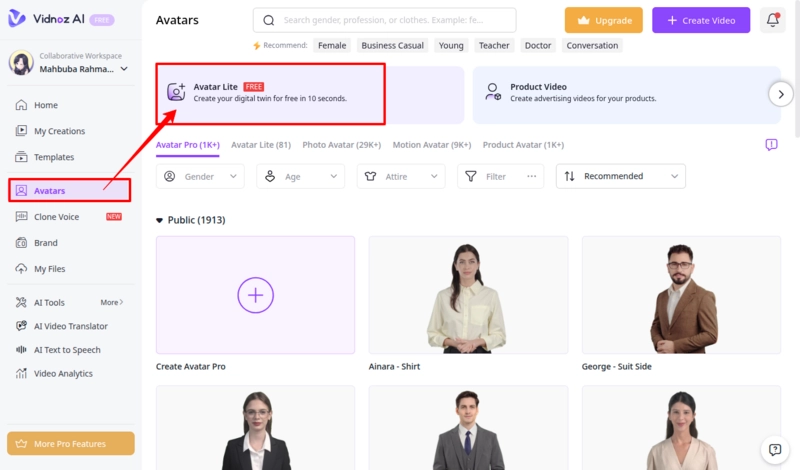Switch to Motion Avatar (9K+) tab
The image size is (800, 470).
point(432,145)
